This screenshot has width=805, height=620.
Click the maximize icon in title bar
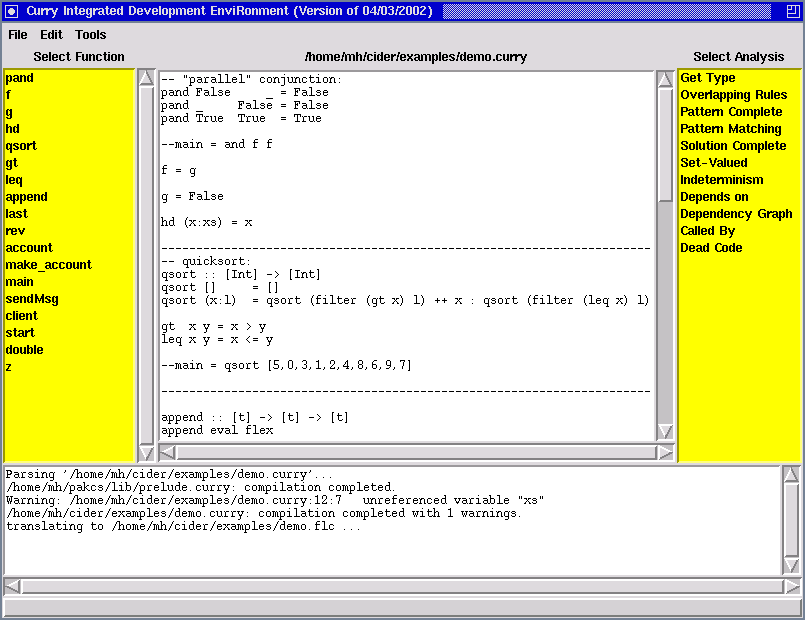coord(793,11)
